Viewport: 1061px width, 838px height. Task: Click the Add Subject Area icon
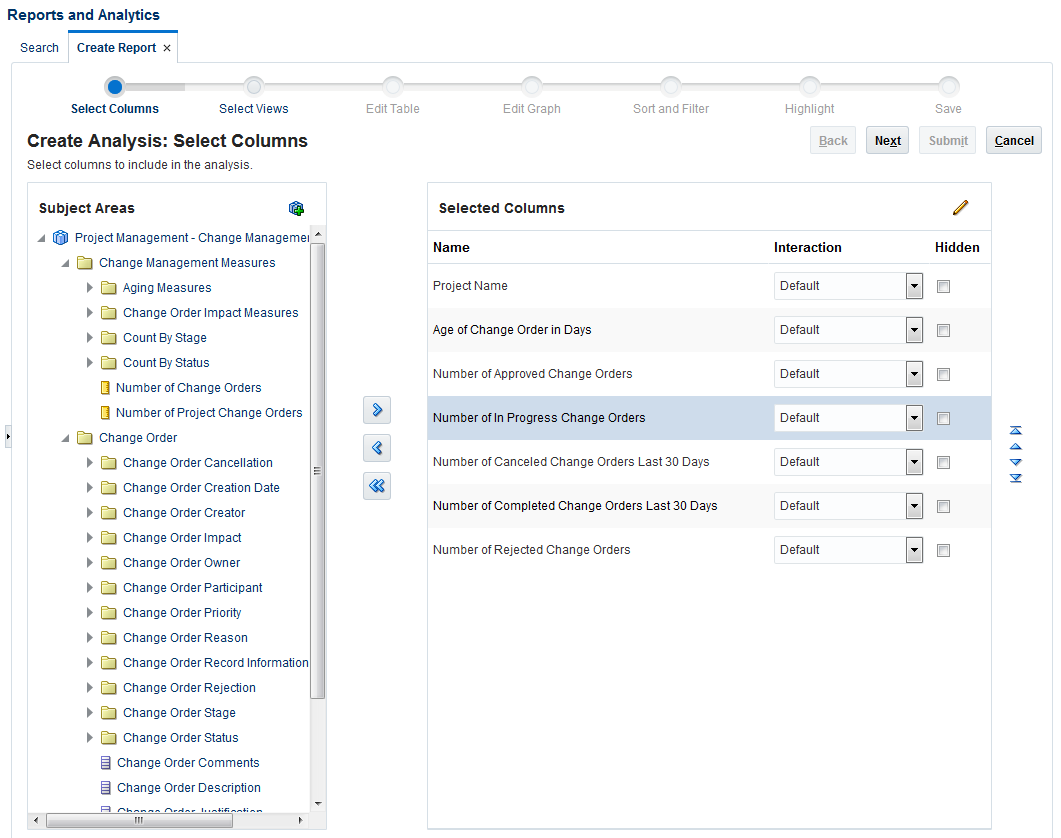pyautogui.click(x=296, y=208)
